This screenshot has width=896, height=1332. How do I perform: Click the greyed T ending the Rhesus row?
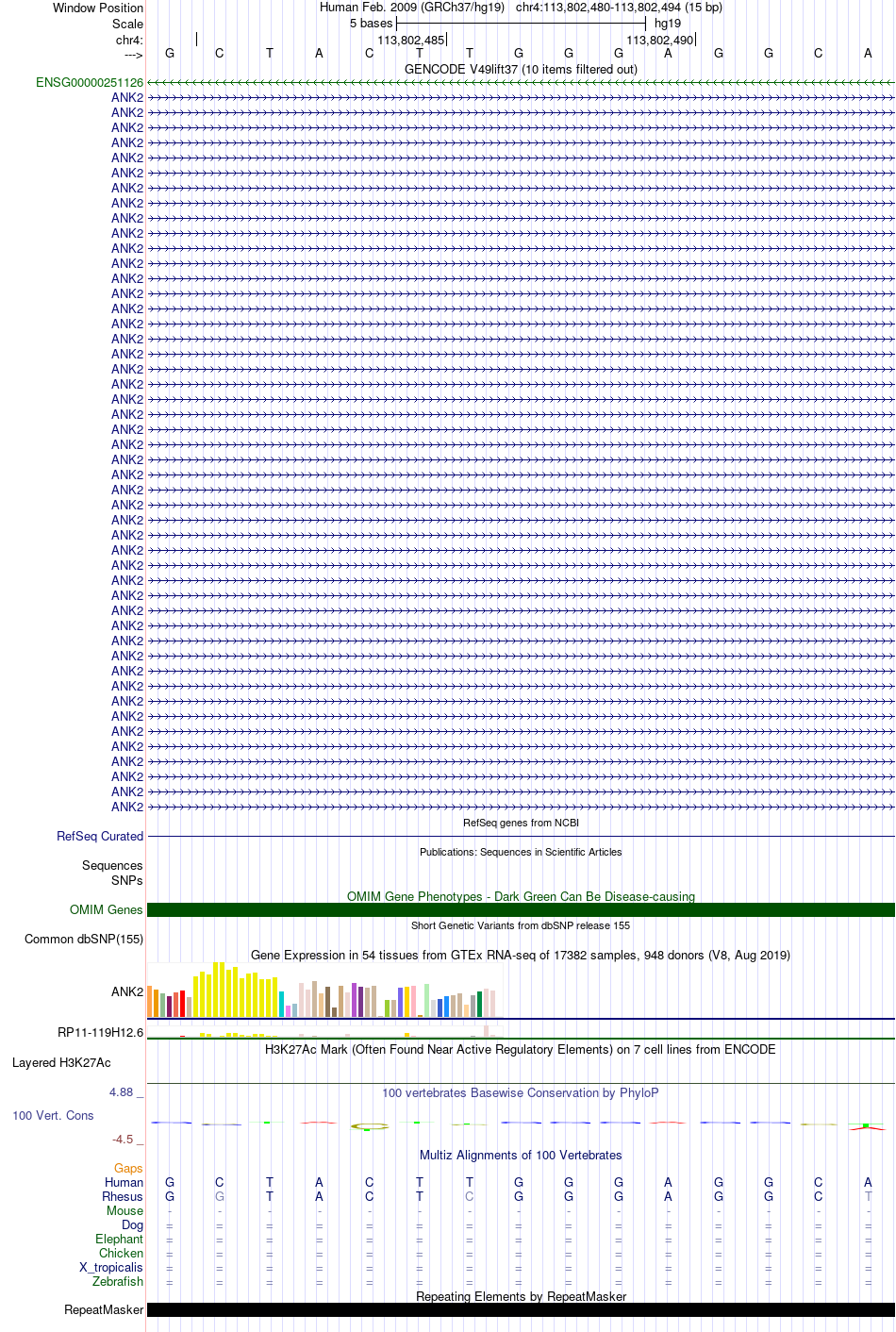click(x=868, y=1196)
